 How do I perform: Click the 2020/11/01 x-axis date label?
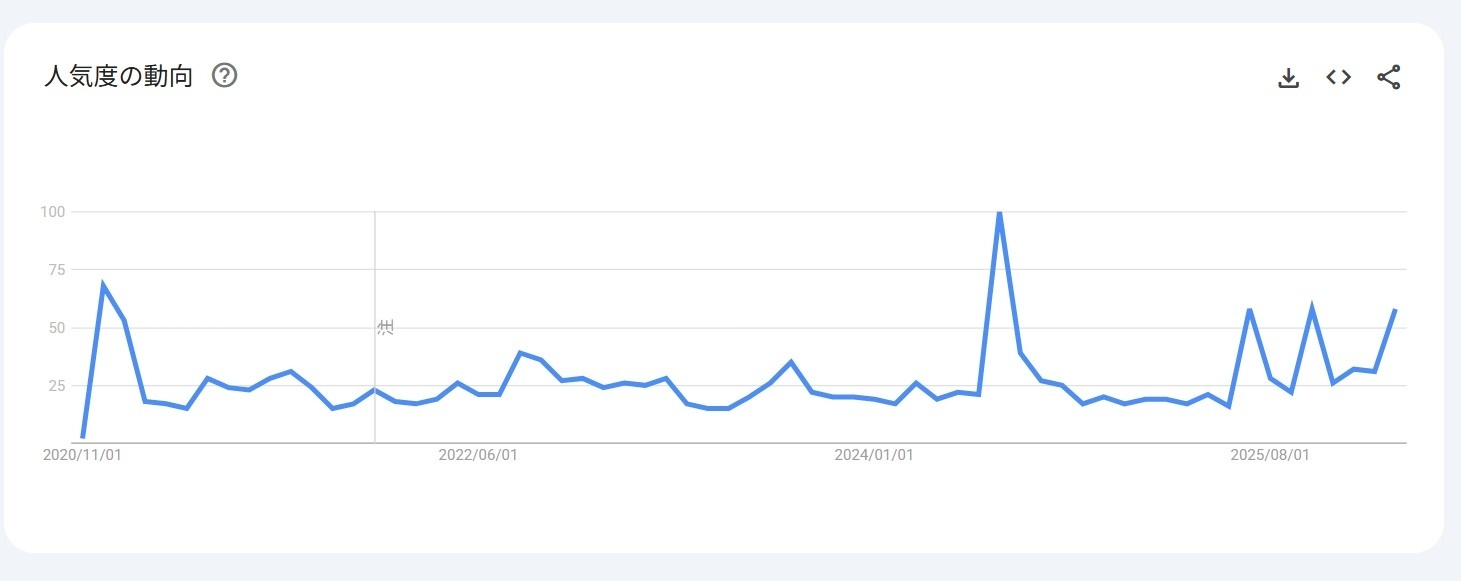pyautogui.click(x=82, y=455)
